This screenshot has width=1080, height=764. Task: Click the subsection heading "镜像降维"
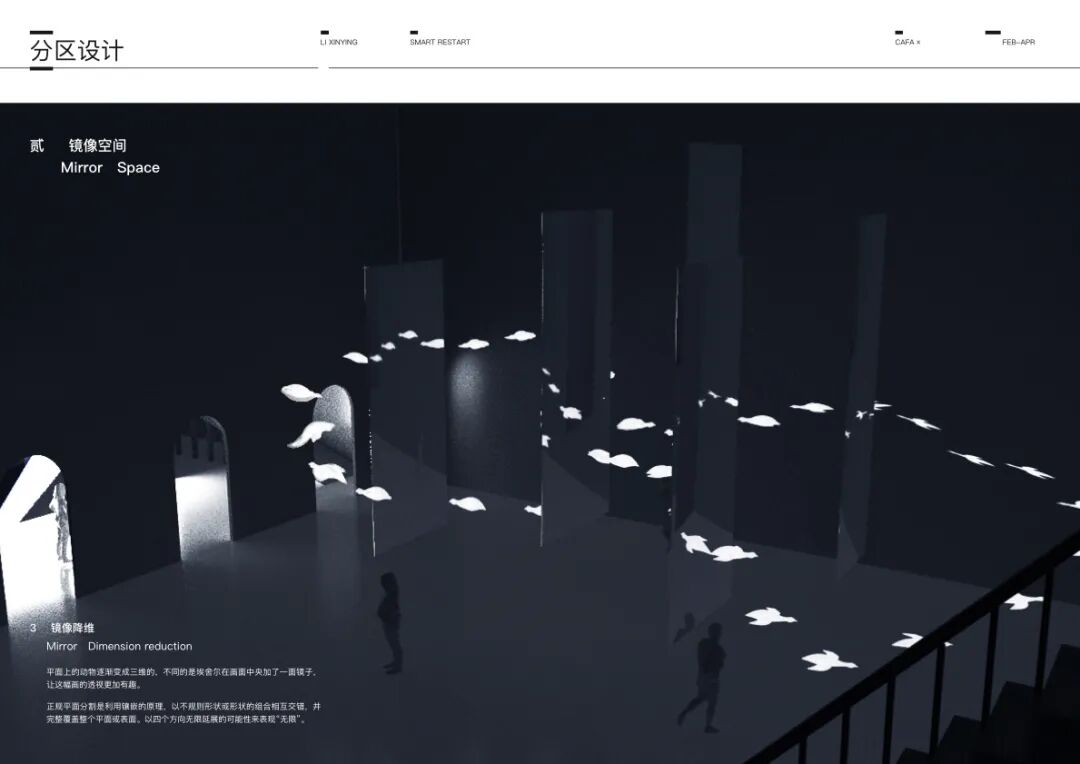pyautogui.click(x=72, y=628)
